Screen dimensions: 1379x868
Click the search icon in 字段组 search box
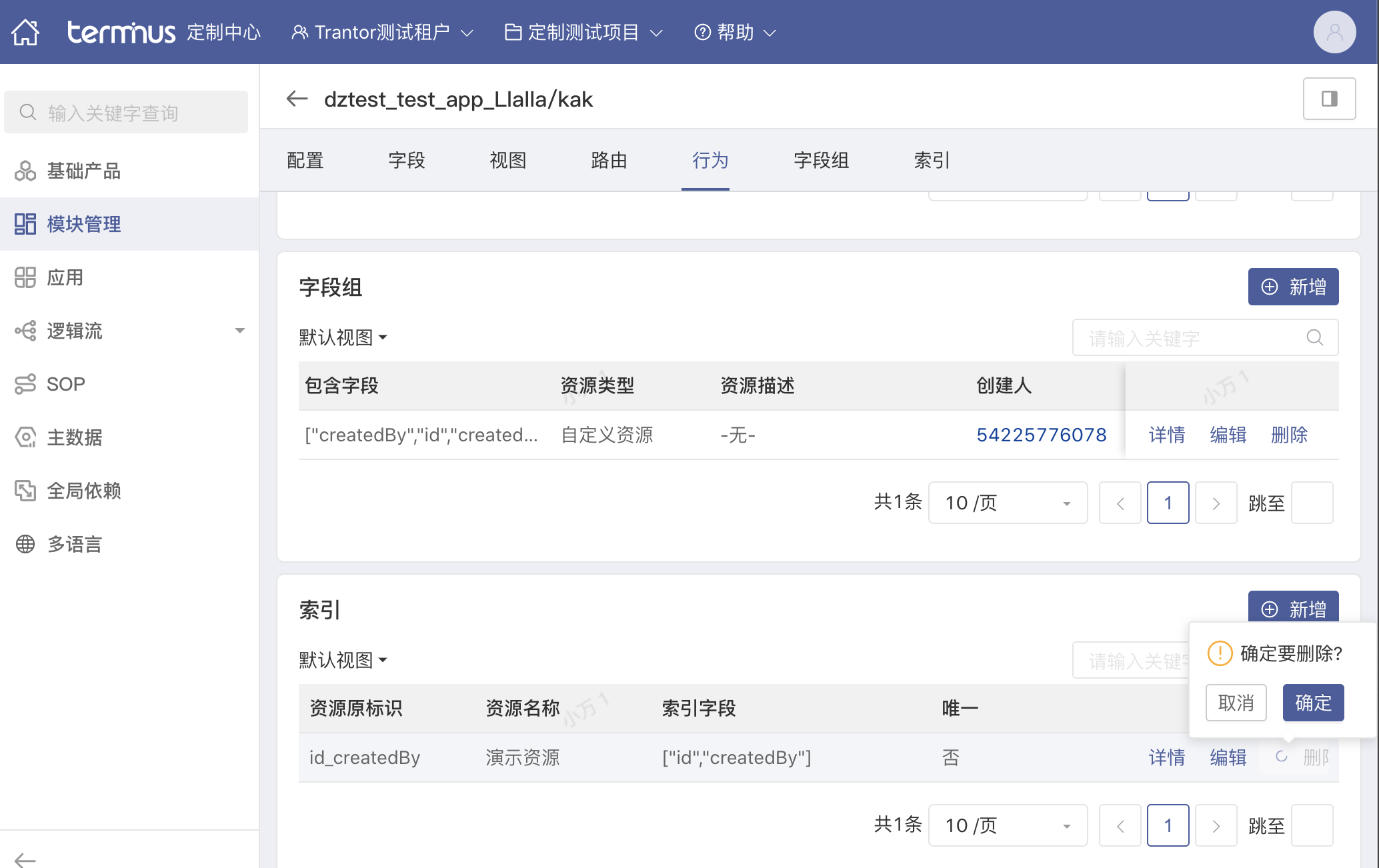click(x=1314, y=337)
